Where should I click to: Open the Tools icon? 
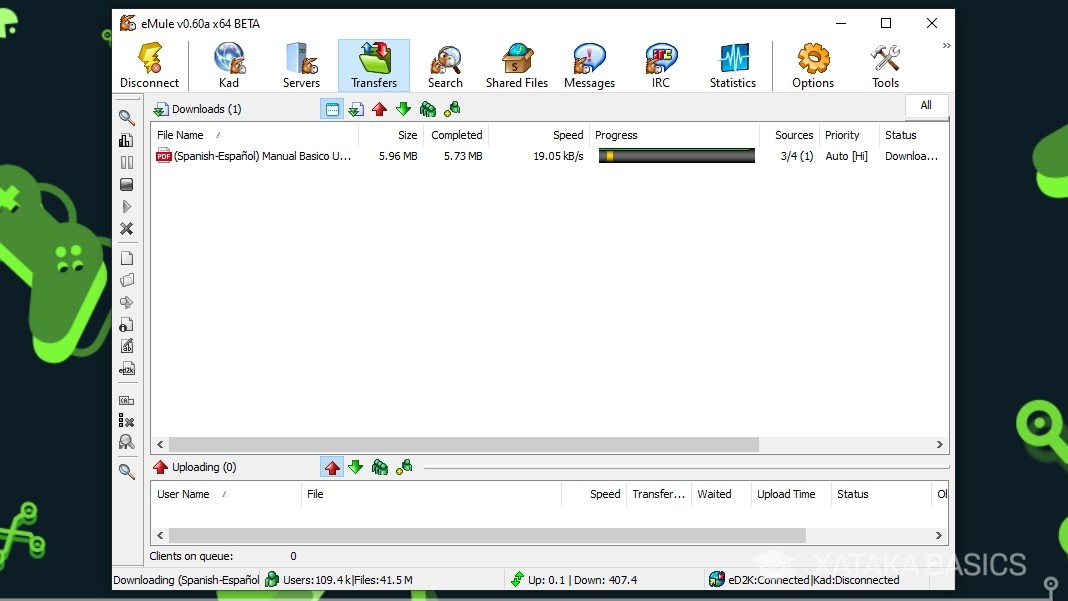884,63
